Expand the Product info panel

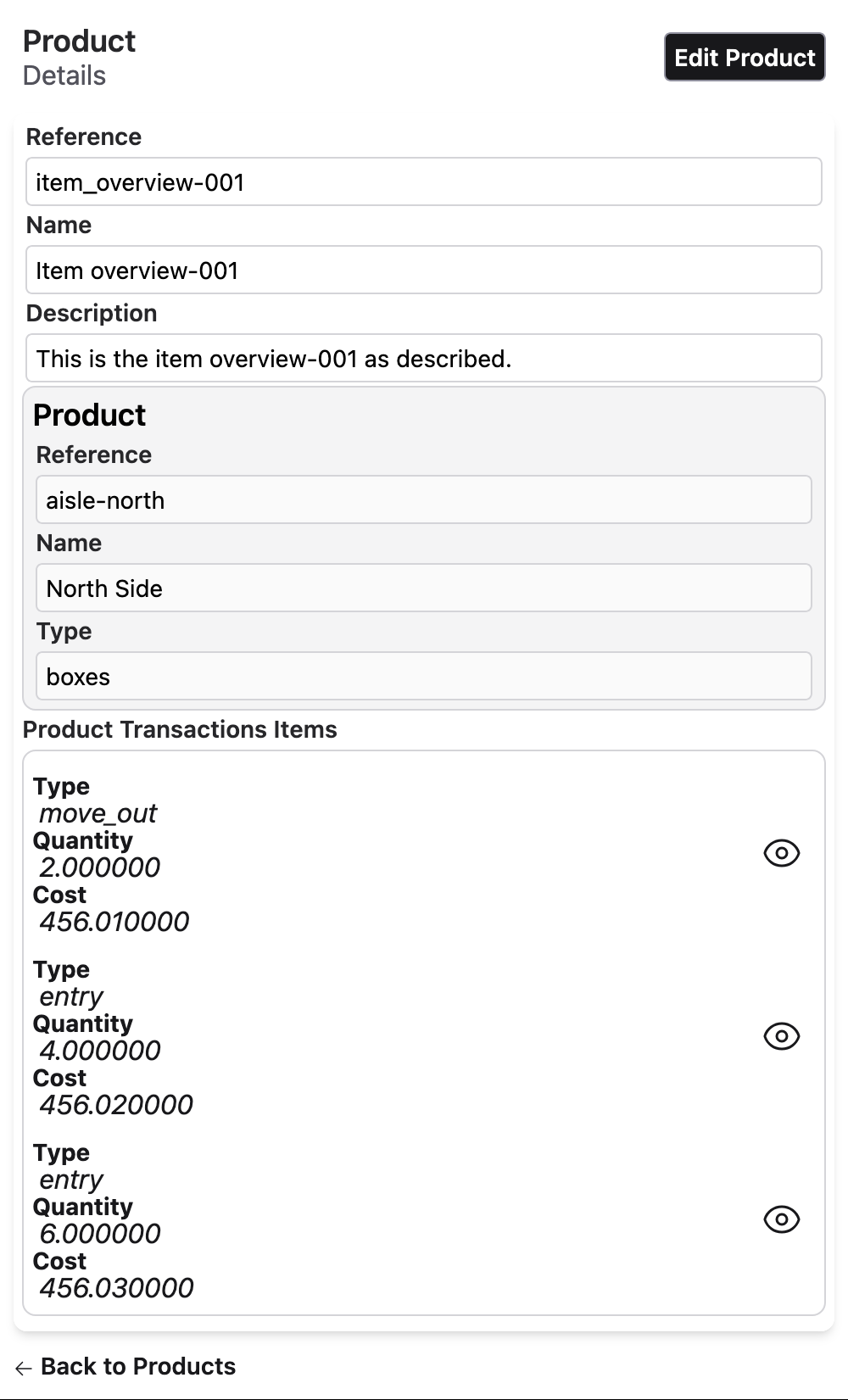tap(88, 415)
